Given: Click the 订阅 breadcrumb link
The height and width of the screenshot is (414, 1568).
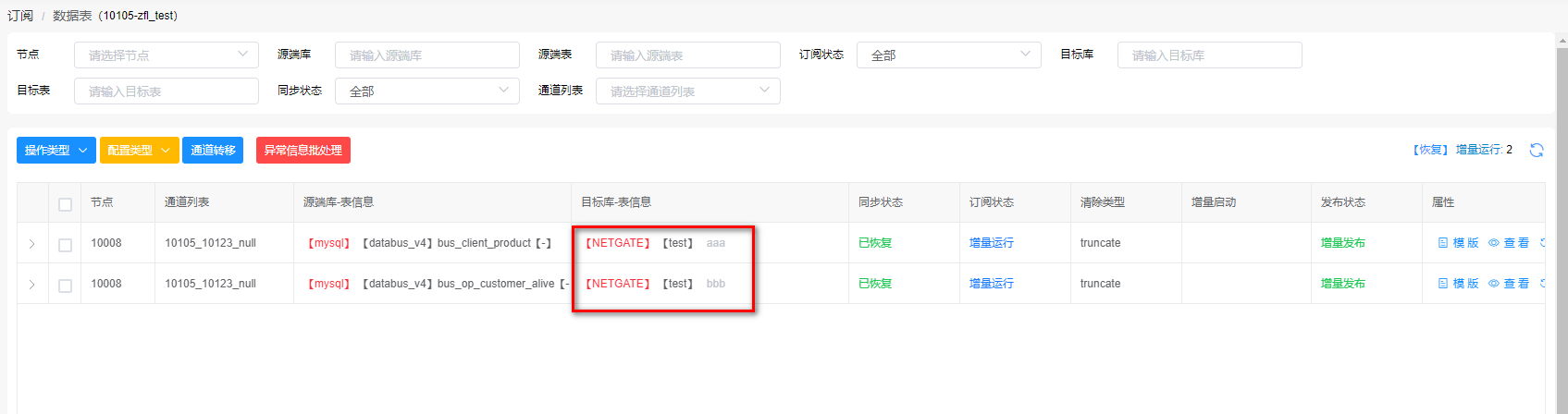Looking at the screenshot, I should click(x=20, y=16).
